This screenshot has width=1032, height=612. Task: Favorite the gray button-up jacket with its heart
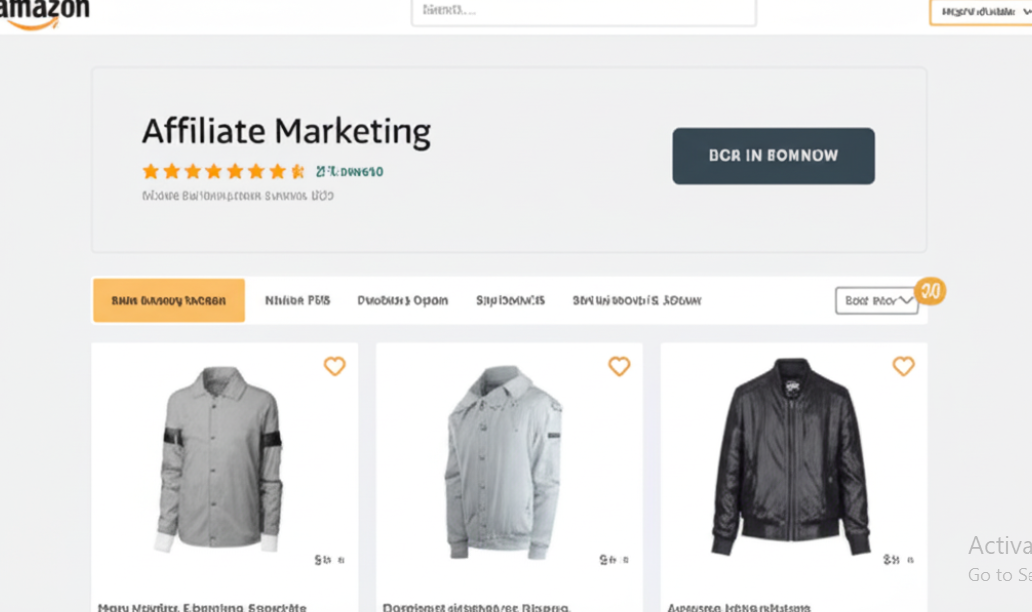click(335, 366)
